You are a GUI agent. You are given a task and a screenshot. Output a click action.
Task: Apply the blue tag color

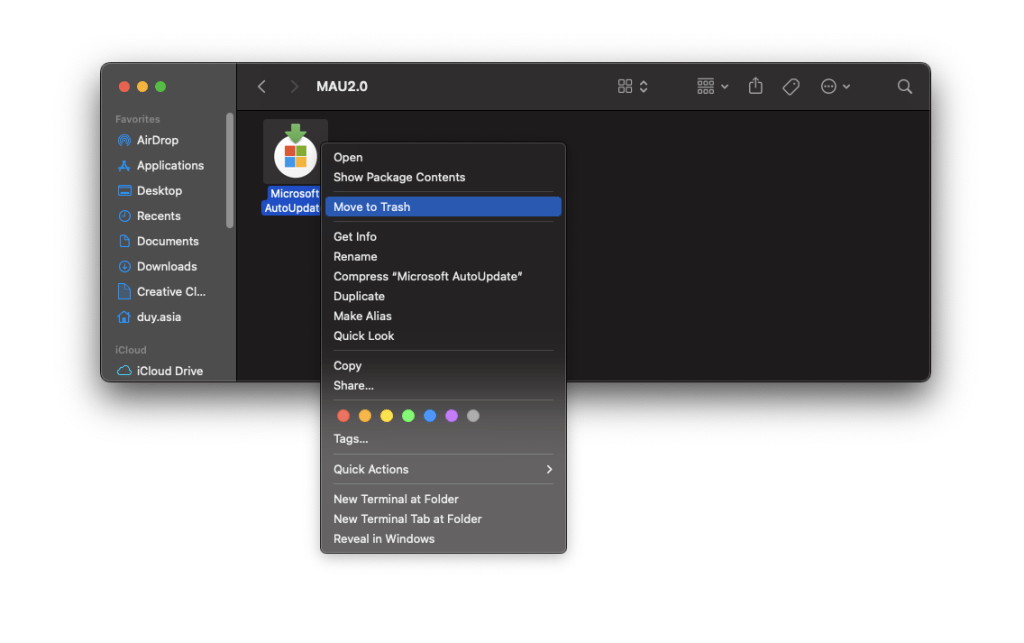tap(430, 416)
